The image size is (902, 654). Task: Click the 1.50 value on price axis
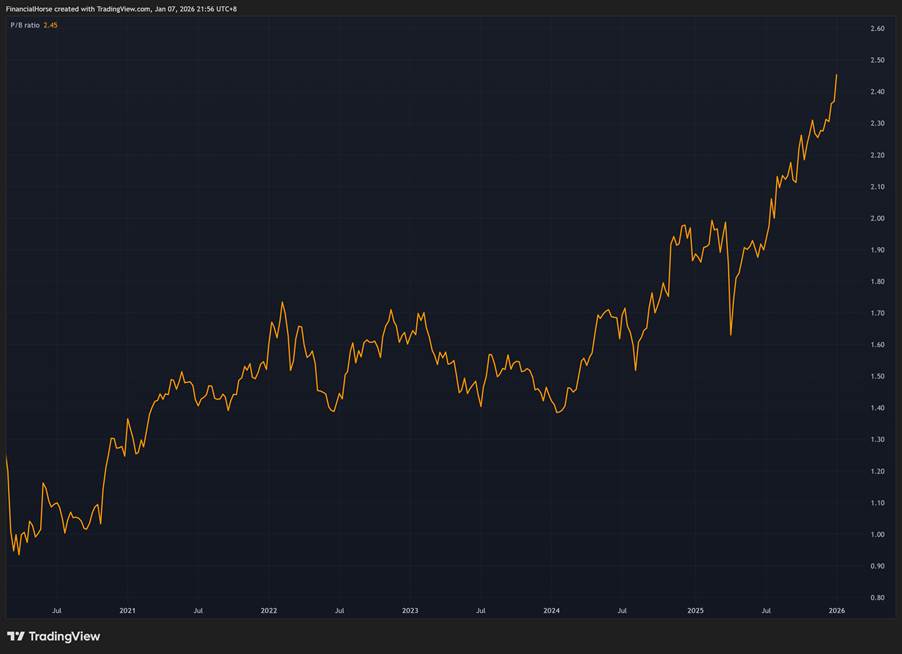pos(877,376)
